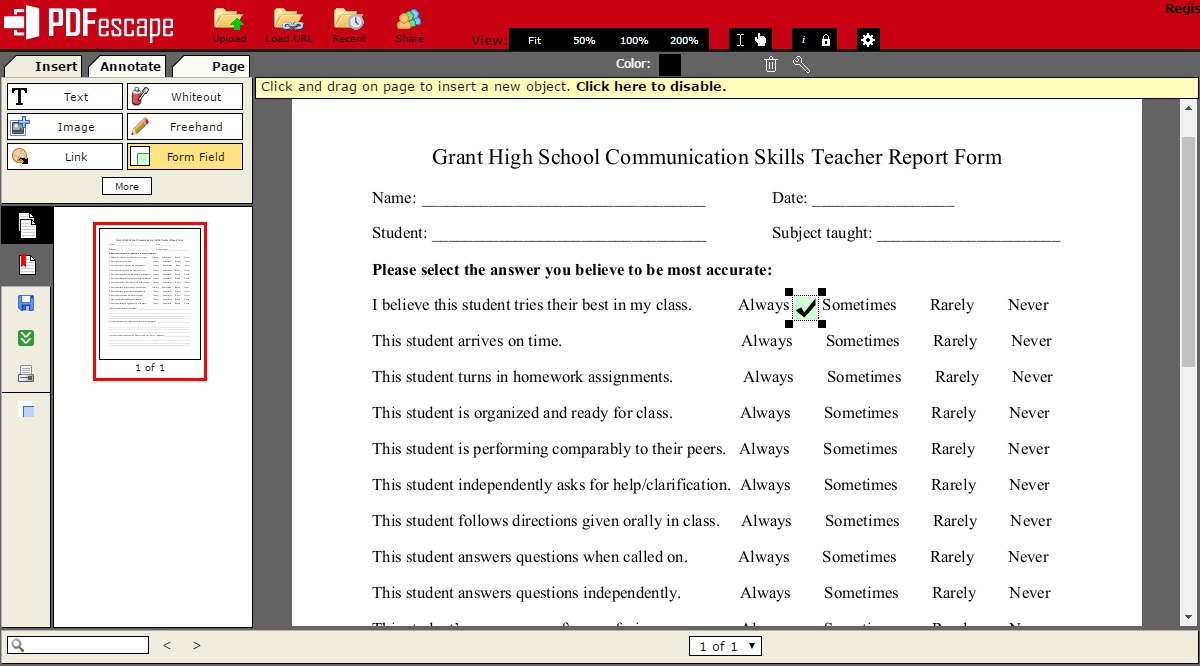
Task: Click 'Sometimes' in the arrives on time row
Action: (x=862, y=341)
